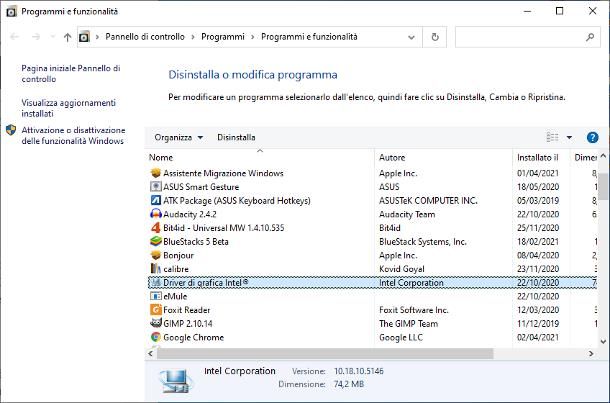
Task: Click the eMule program icon
Action: [156, 296]
